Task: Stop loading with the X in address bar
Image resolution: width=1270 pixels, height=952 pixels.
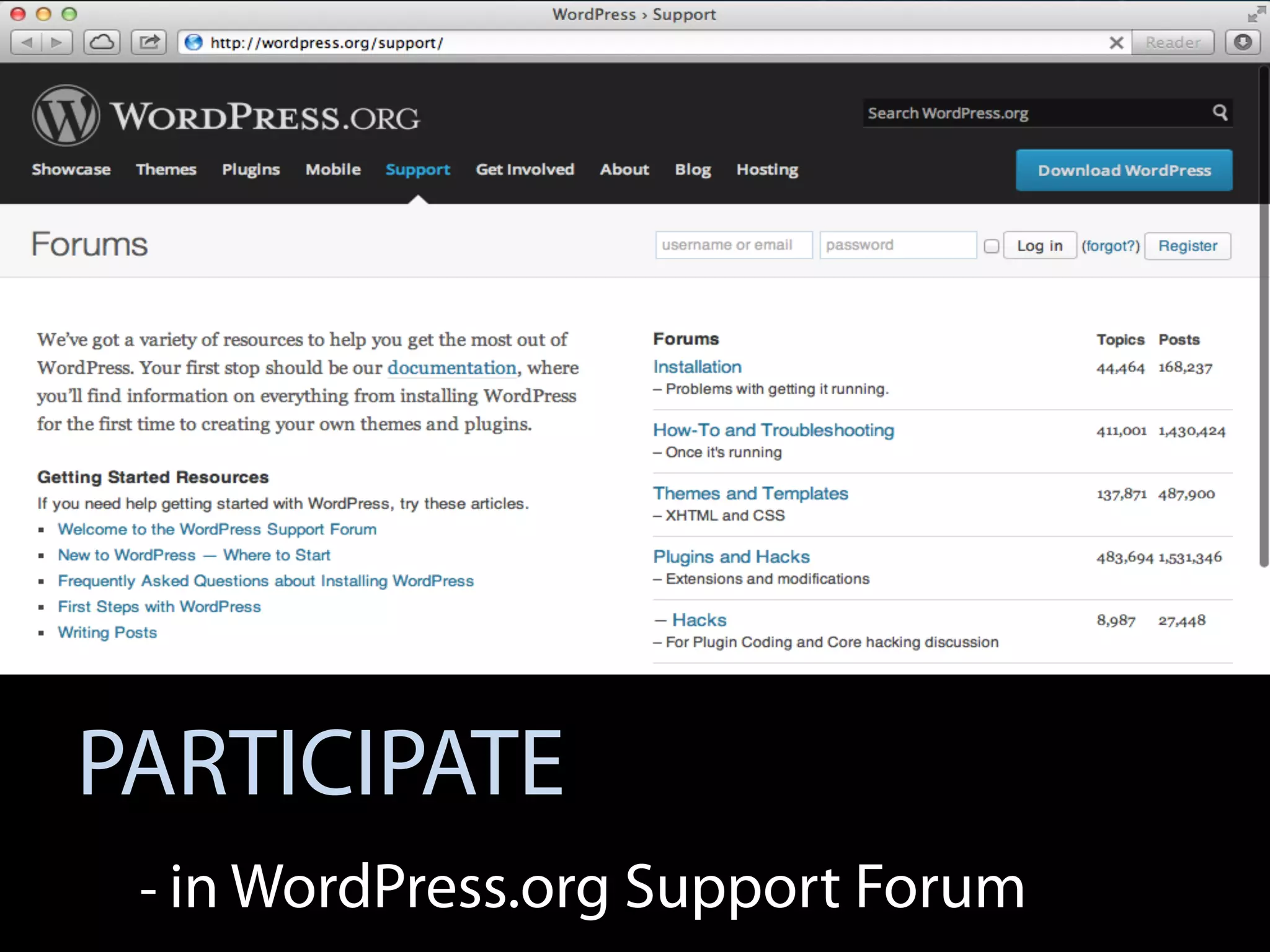Action: [x=1116, y=43]
